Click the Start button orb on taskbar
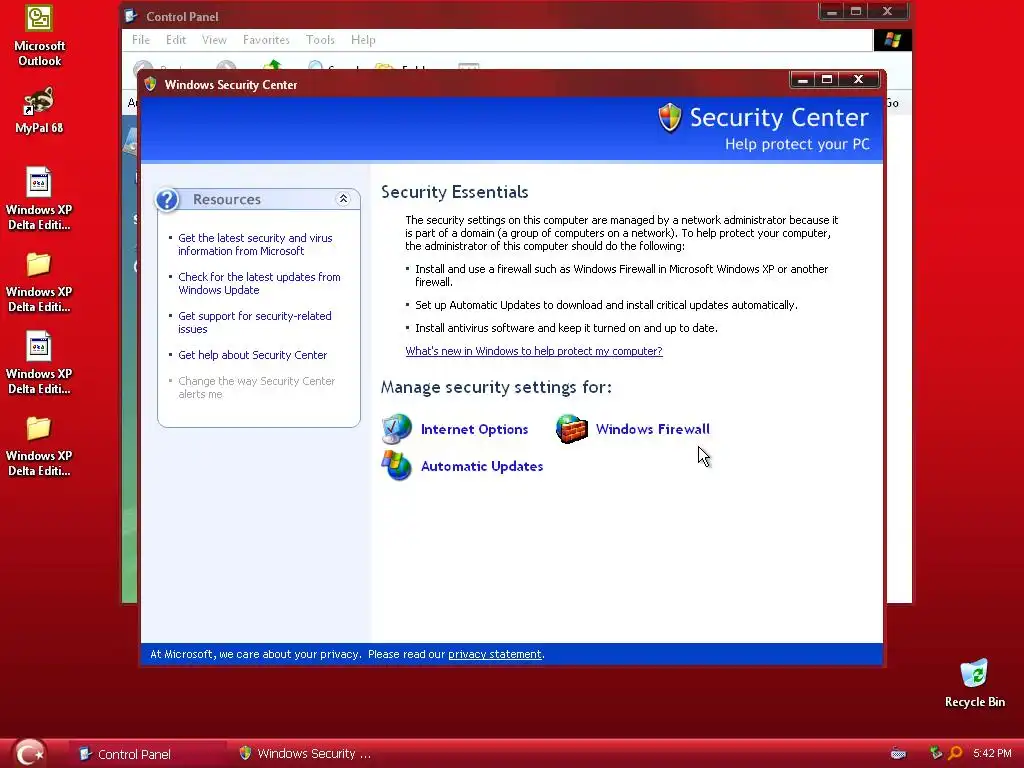Screen dimensions: 1024x768 click(x=29, y=753)
